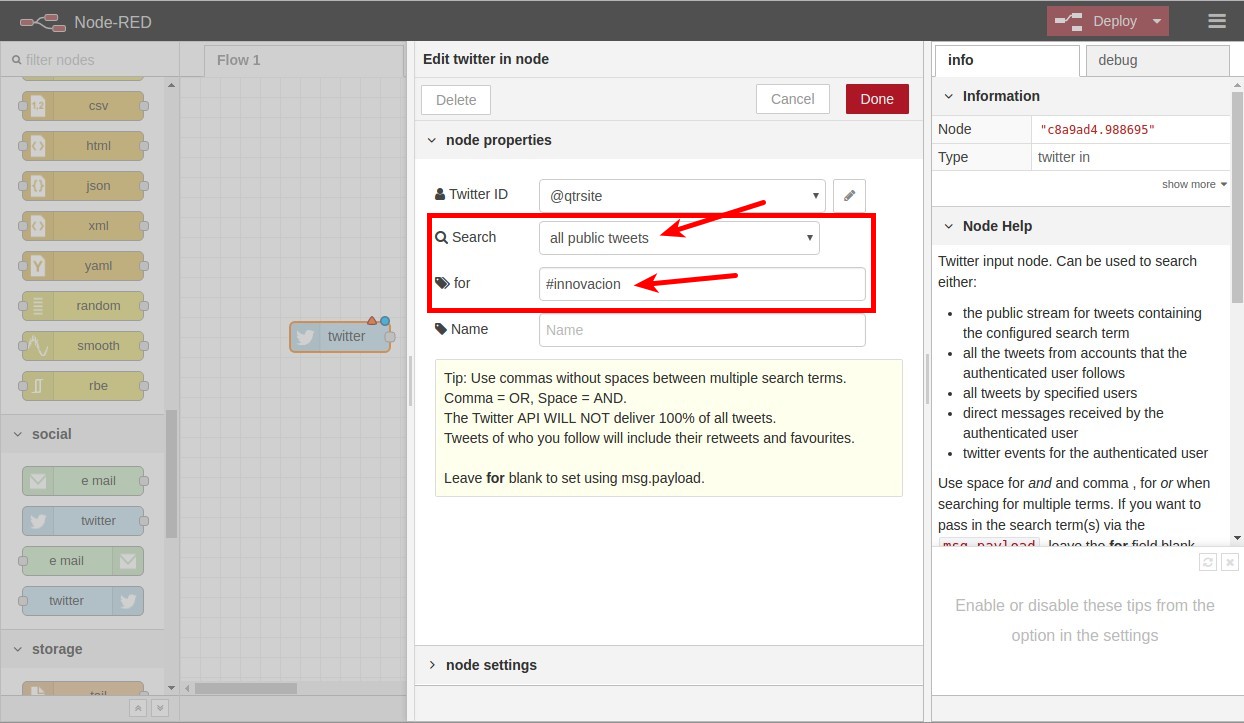Select the e mail output node
This screenshot has height=723, width=1244.
[83, 561]
